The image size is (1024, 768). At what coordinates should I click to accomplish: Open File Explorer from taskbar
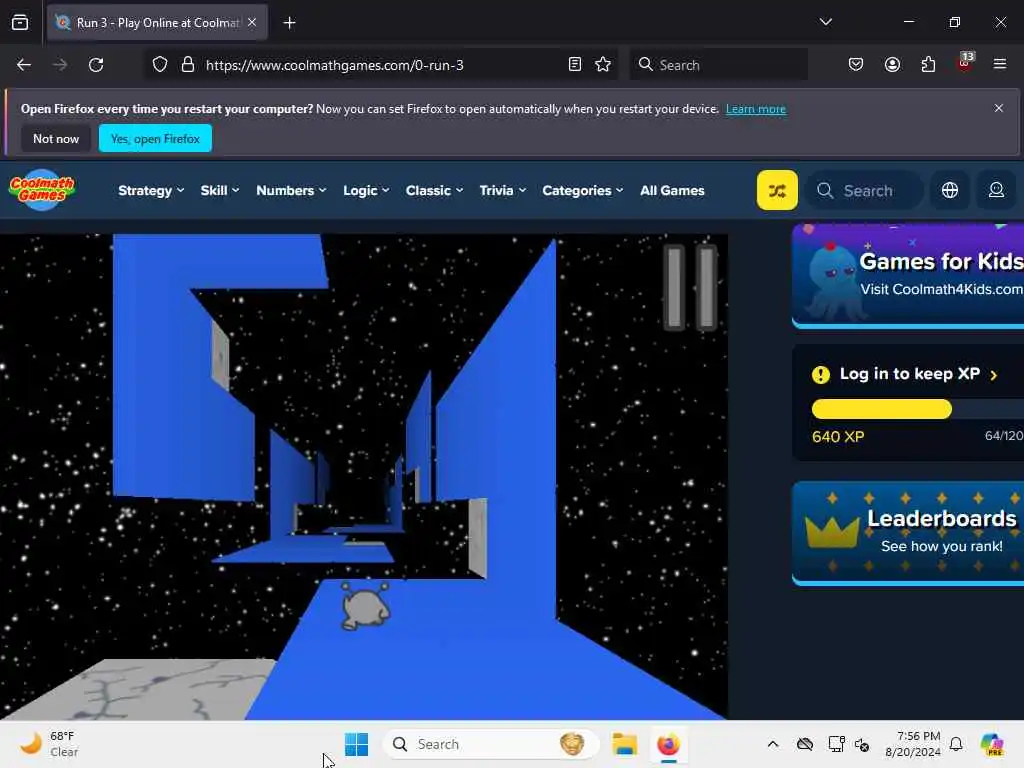coord(624,744)
